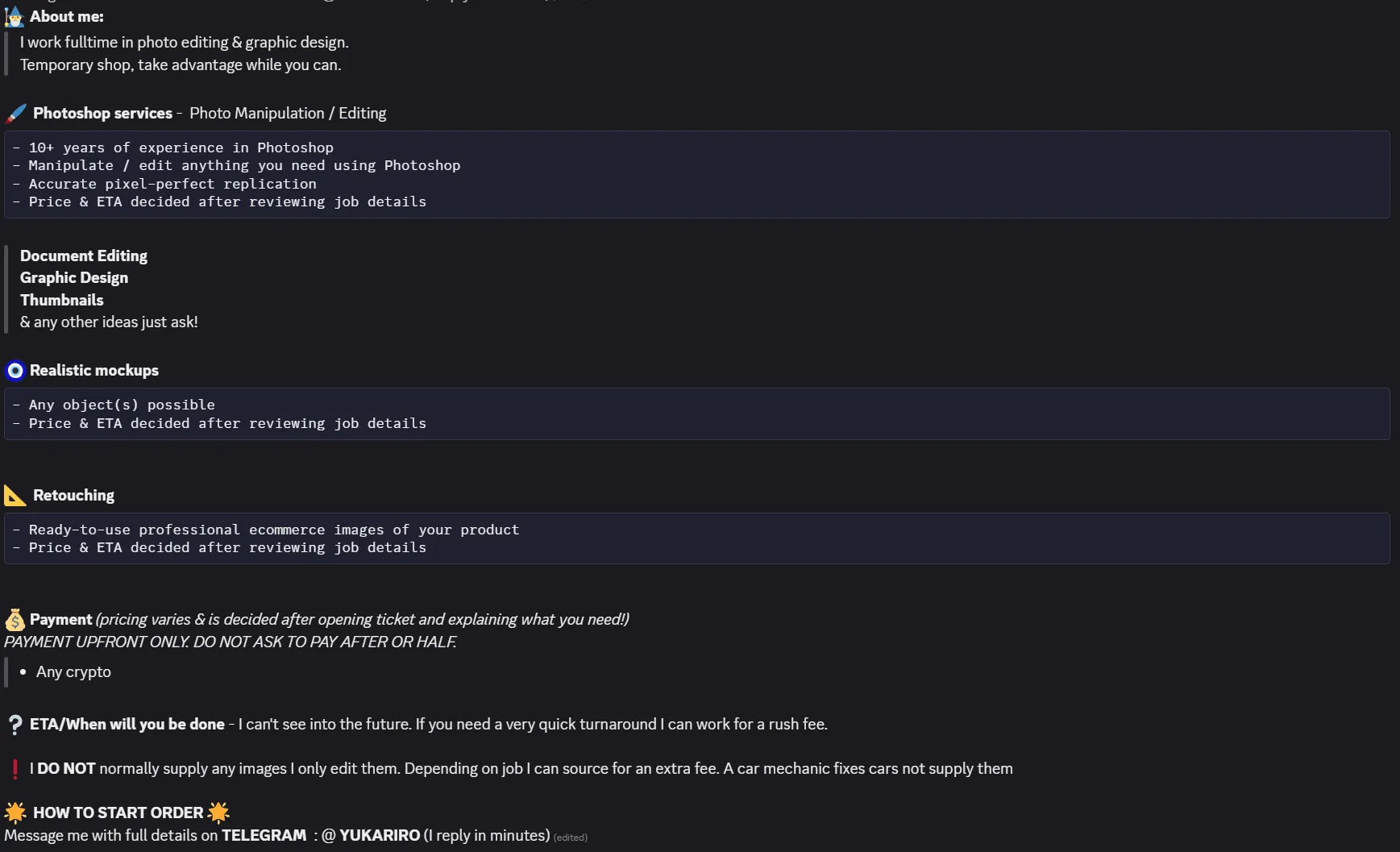Click the (edited) label at message end

(x=571, y=837)
